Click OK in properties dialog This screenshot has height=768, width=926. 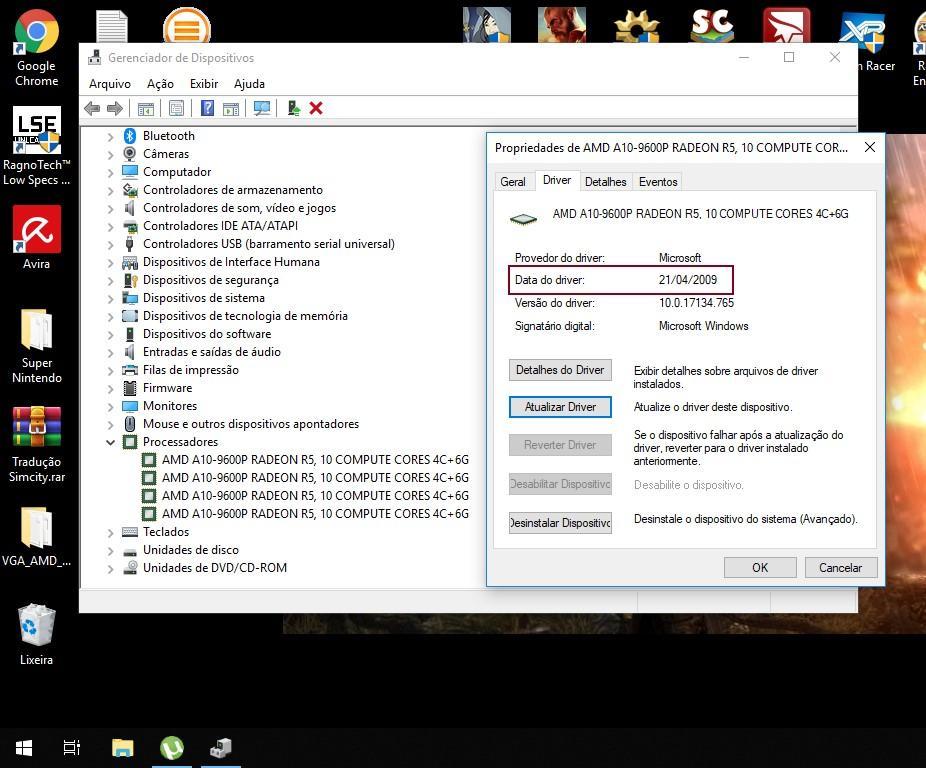tap(760, 568)
